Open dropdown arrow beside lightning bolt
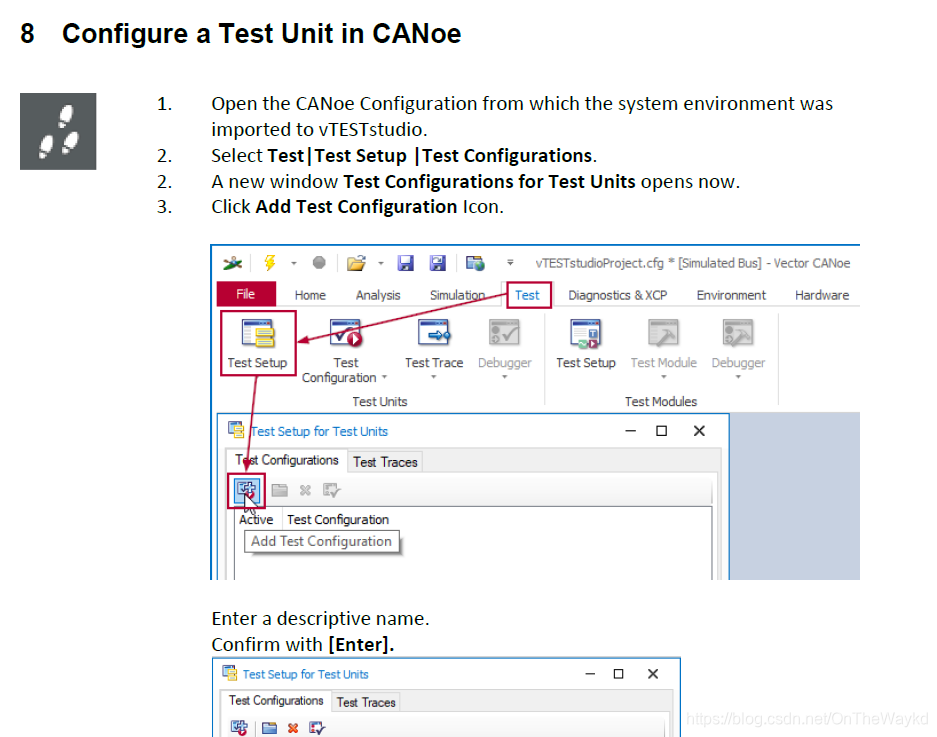Viewport: 937px width, 737px height. pos(293,263)
